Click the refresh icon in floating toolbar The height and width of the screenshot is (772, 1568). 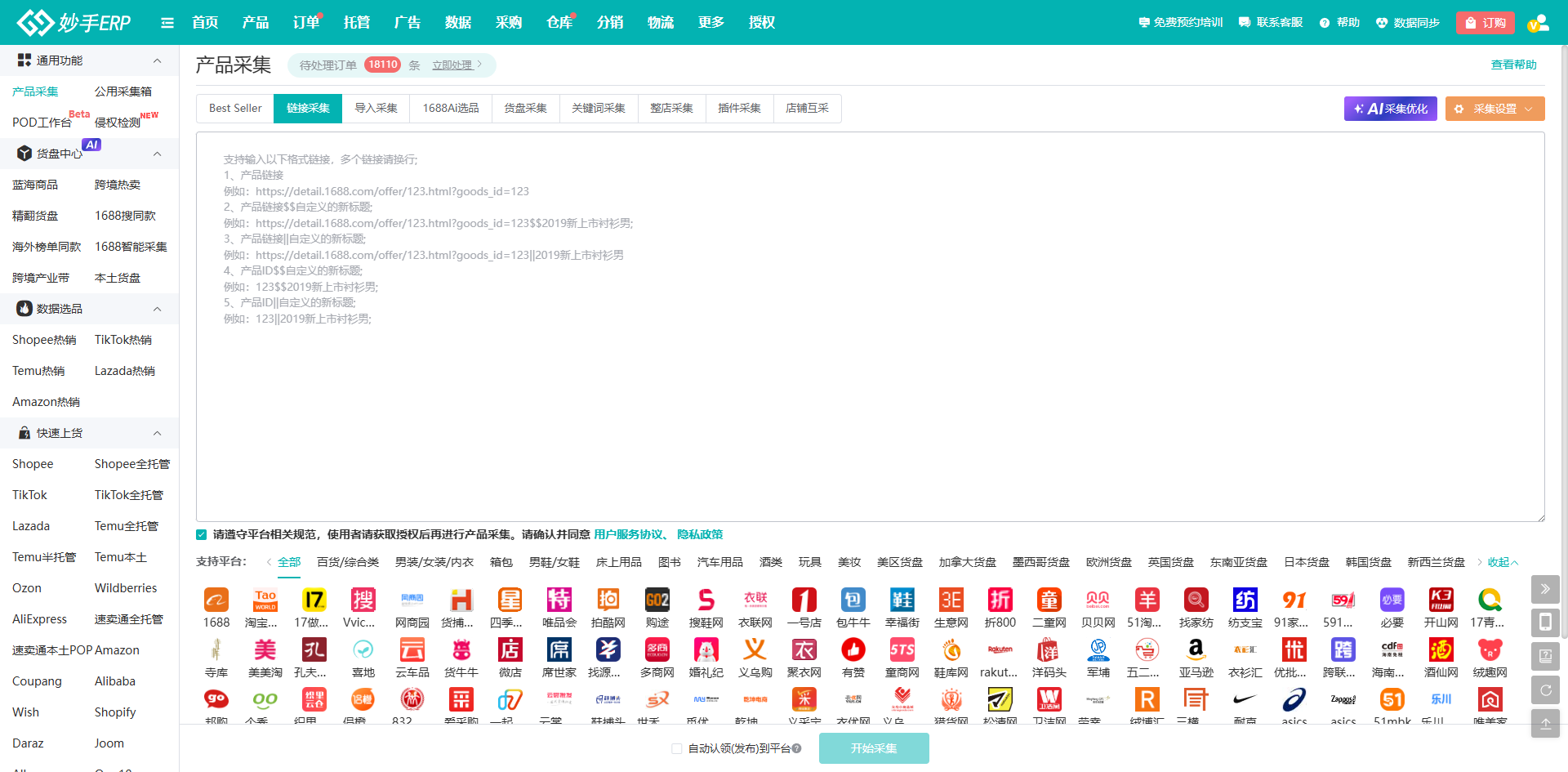pos(1545,690)
